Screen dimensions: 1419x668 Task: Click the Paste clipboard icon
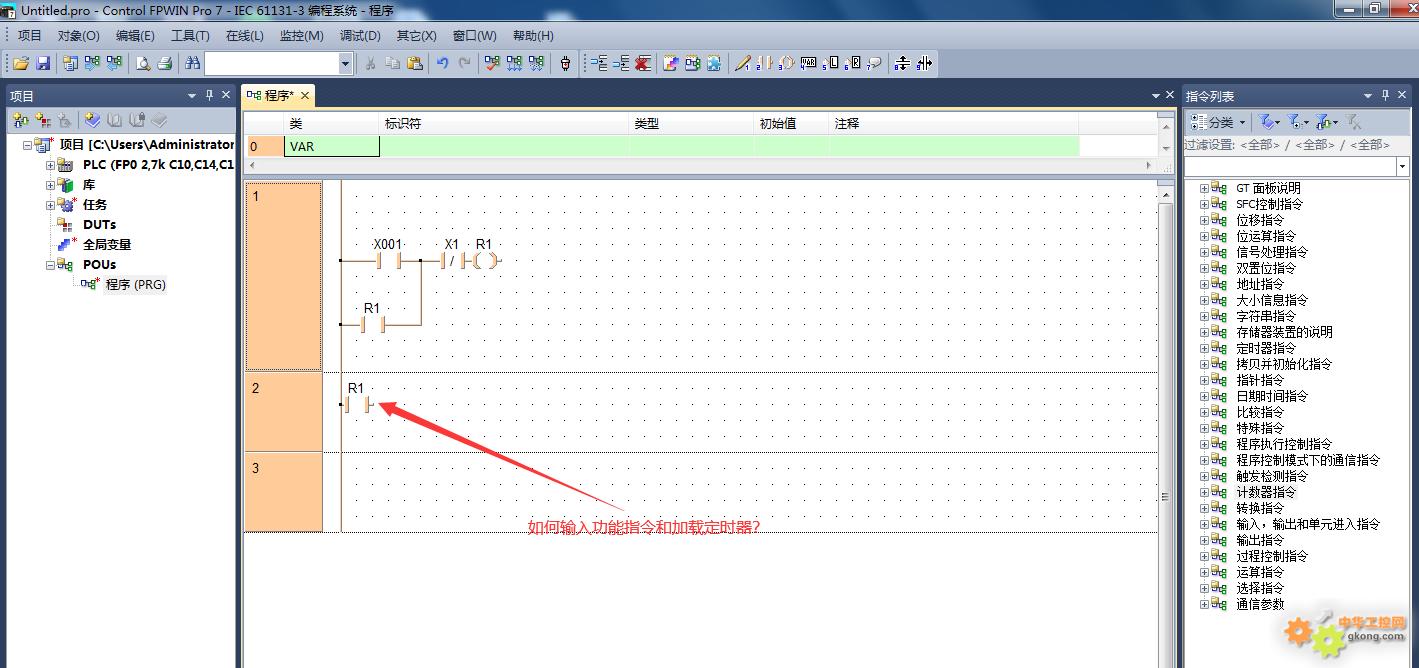[415, 63]
